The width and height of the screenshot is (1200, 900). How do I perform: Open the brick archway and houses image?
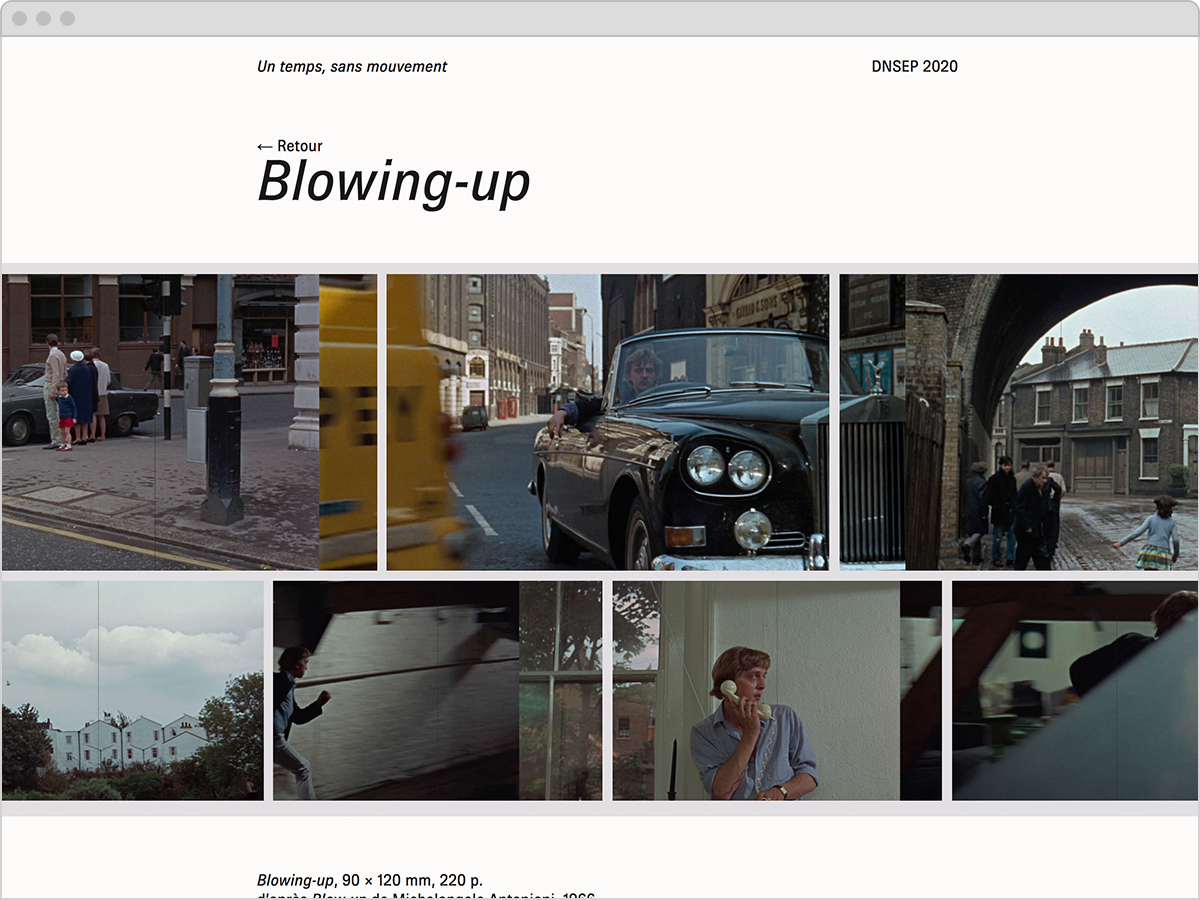(1019, 422)
